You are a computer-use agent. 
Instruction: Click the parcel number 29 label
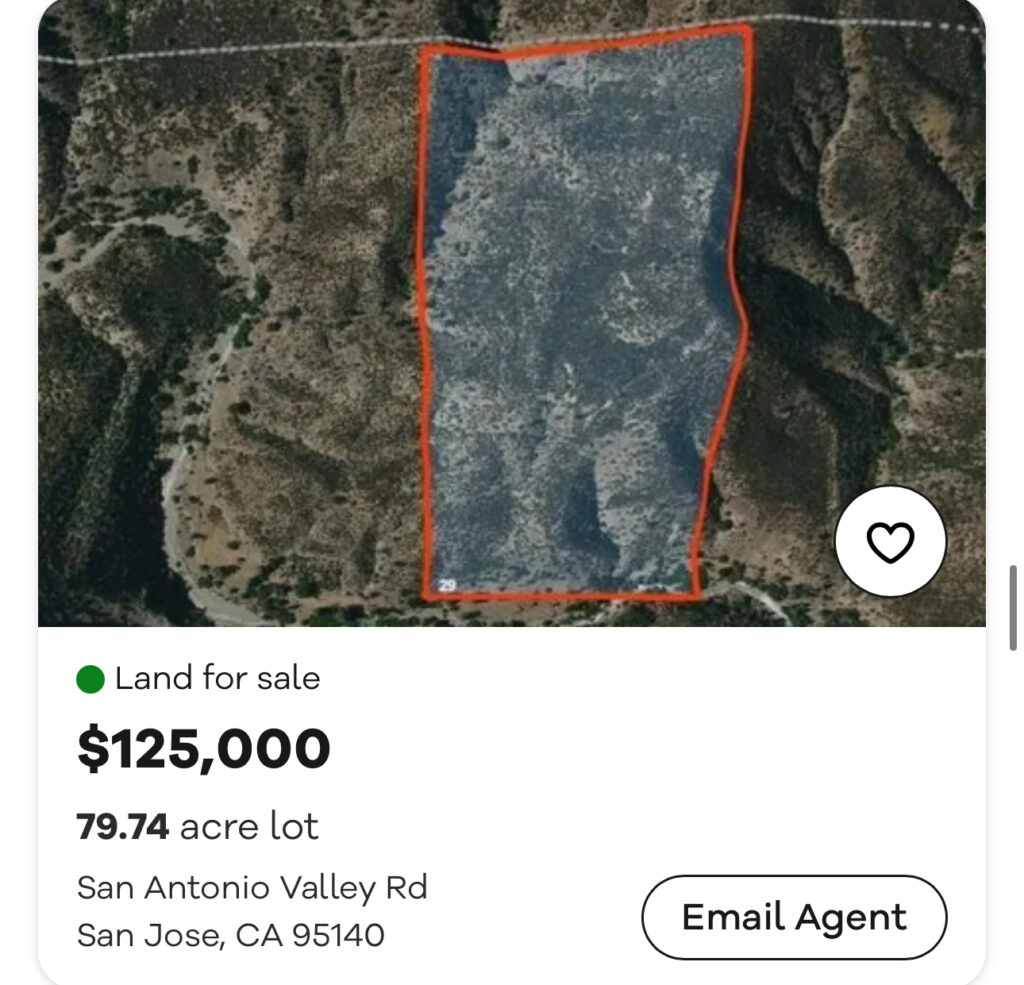[447, 584]
